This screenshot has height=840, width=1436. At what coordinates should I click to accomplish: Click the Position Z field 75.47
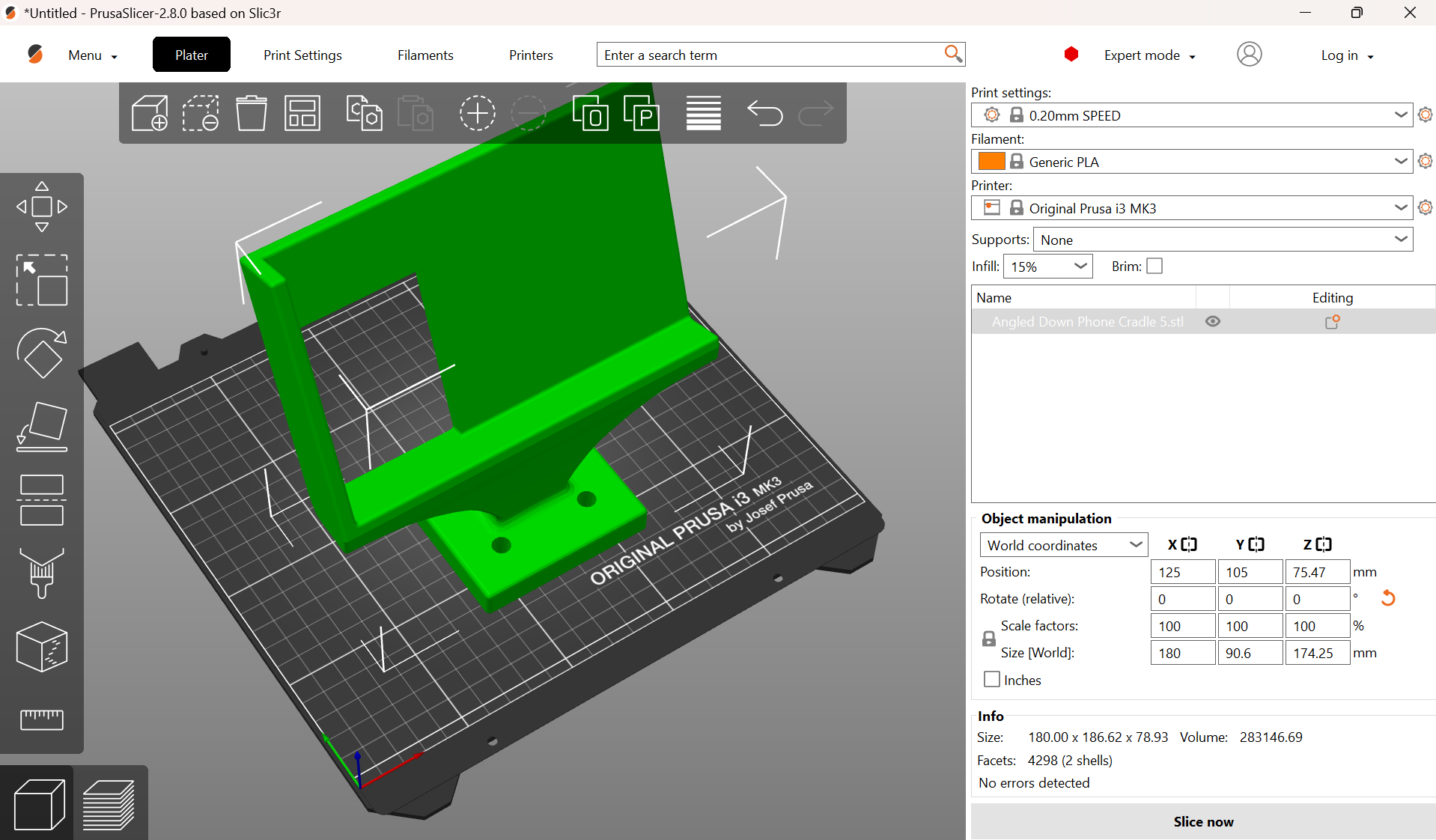pos(1318,572)
